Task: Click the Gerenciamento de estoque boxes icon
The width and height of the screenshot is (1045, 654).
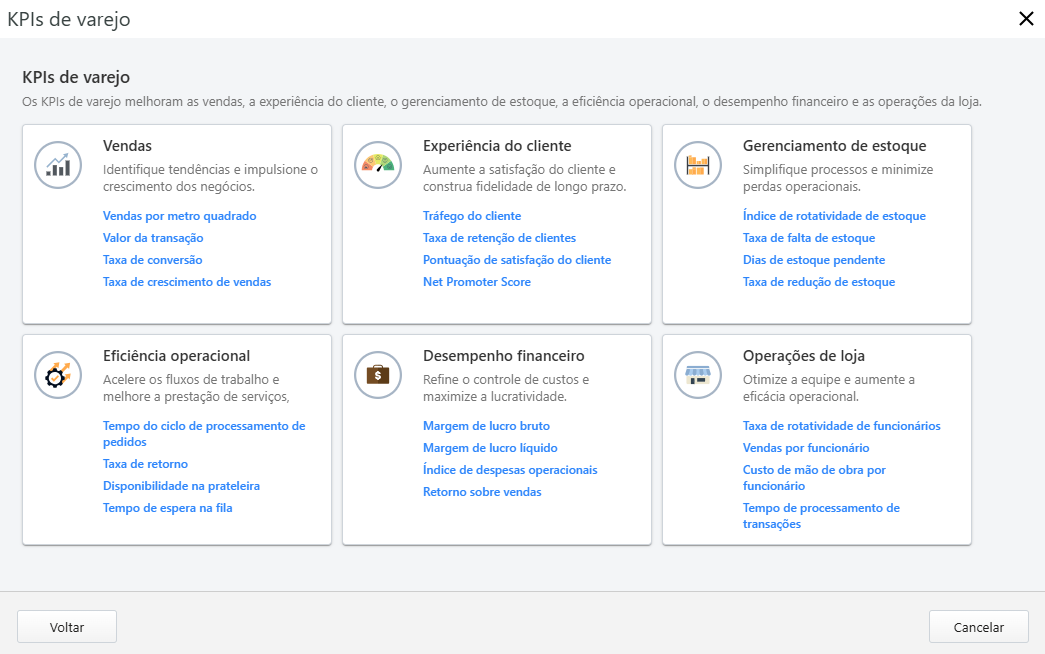Action: [x=697, y=165]
